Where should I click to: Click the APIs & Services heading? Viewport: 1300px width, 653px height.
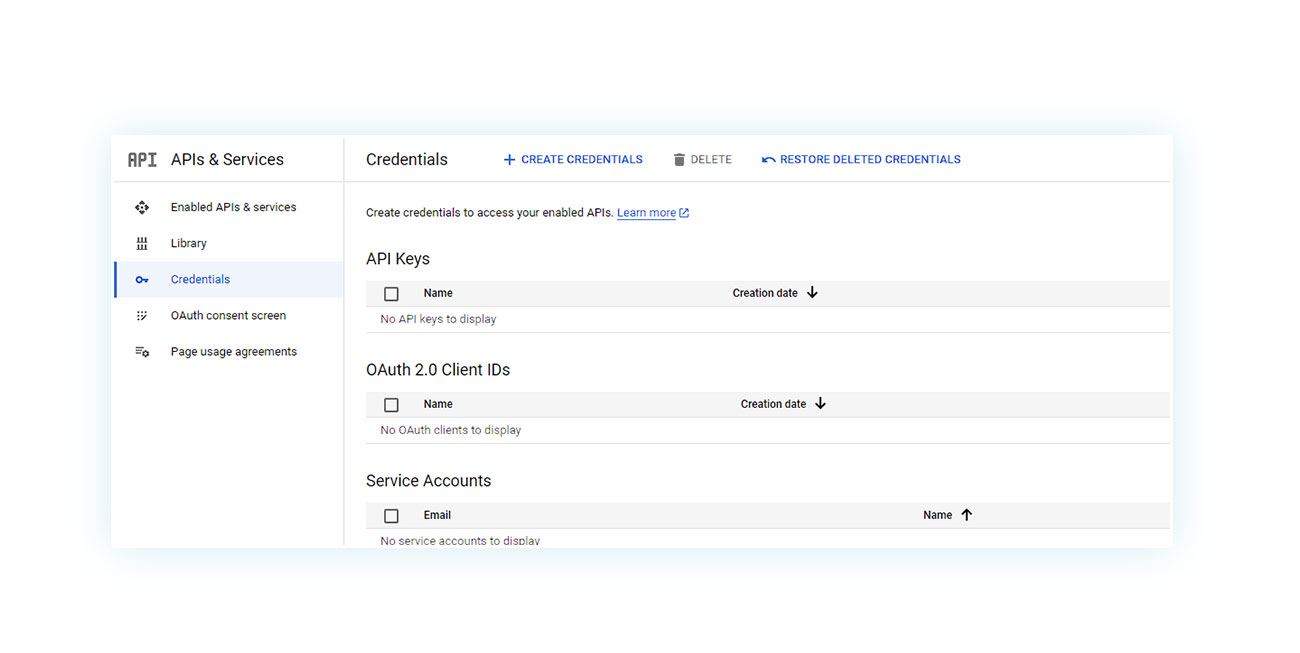pos(227,160)
